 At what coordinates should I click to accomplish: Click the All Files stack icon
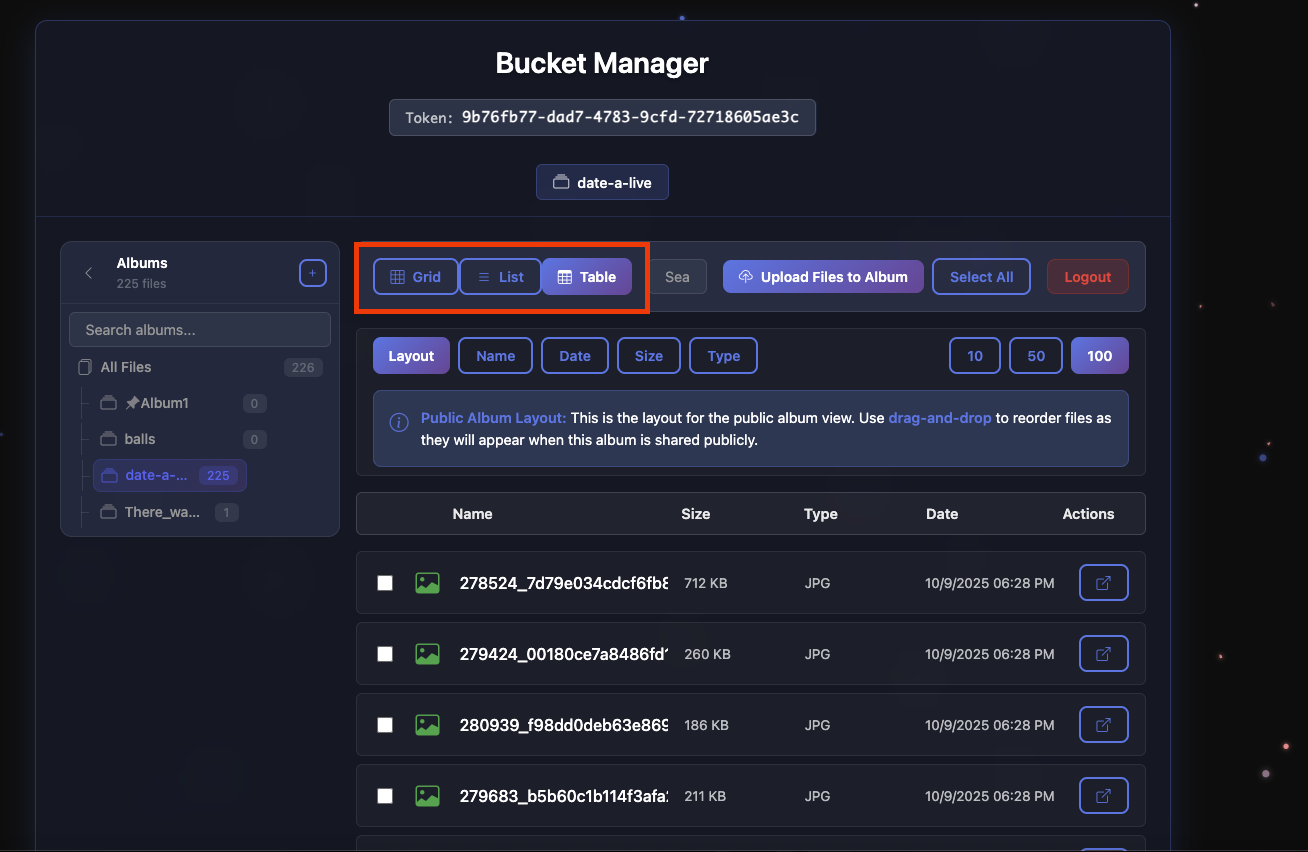(x=85, y=367)
